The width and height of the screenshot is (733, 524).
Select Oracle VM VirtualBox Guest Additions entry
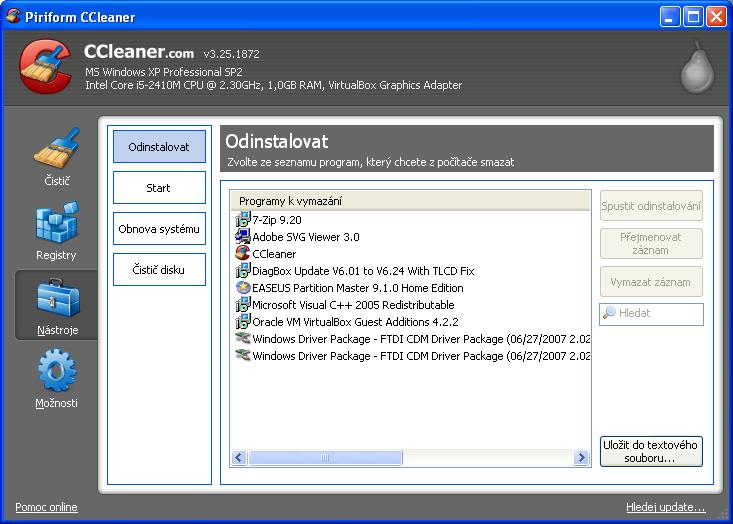pos(355,322)
